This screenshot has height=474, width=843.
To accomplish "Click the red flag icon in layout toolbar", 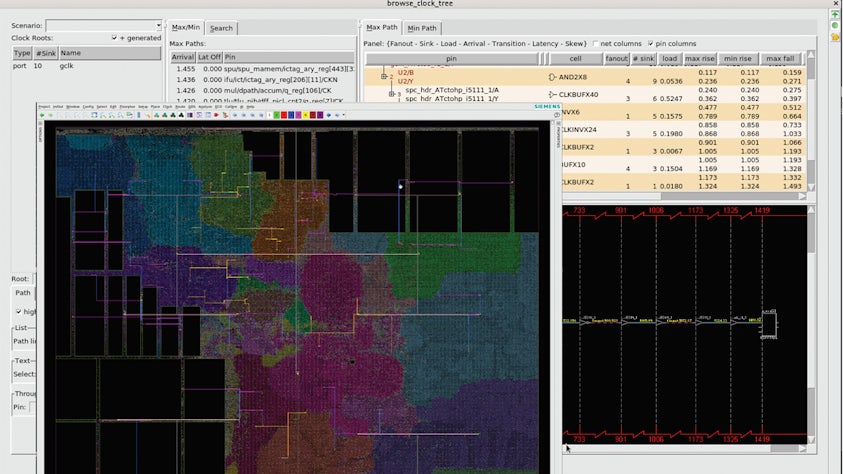I will coord(216,115).
